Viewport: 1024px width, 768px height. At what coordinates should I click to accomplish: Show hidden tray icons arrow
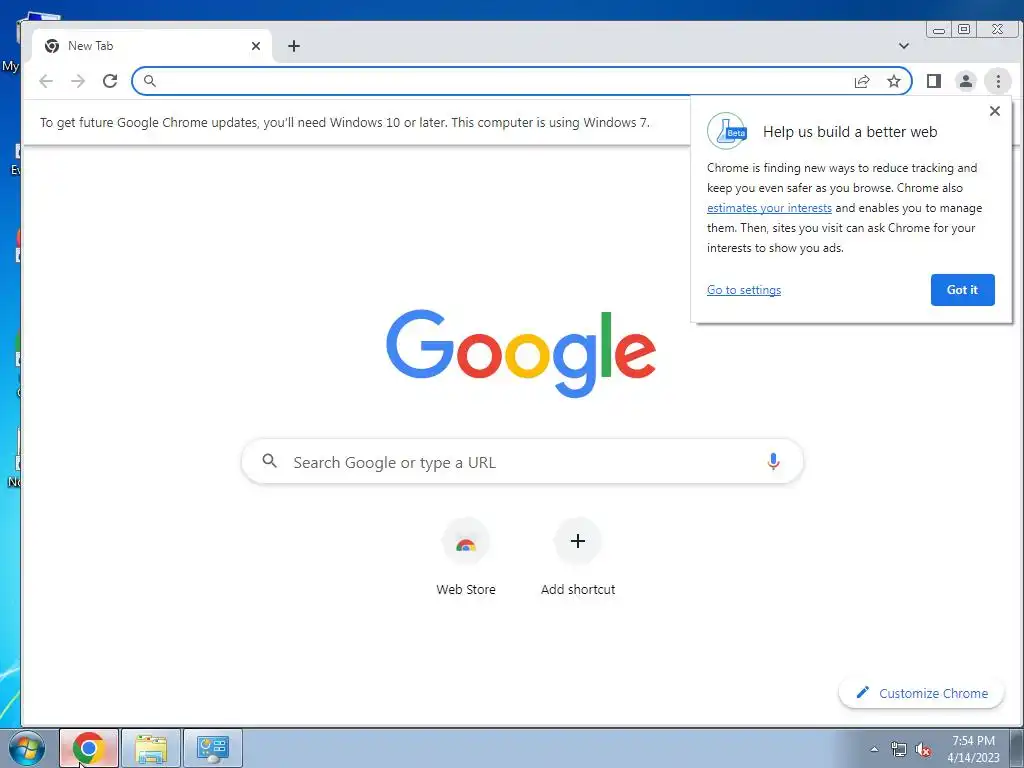pyautogui.click(x=874, y=749)
